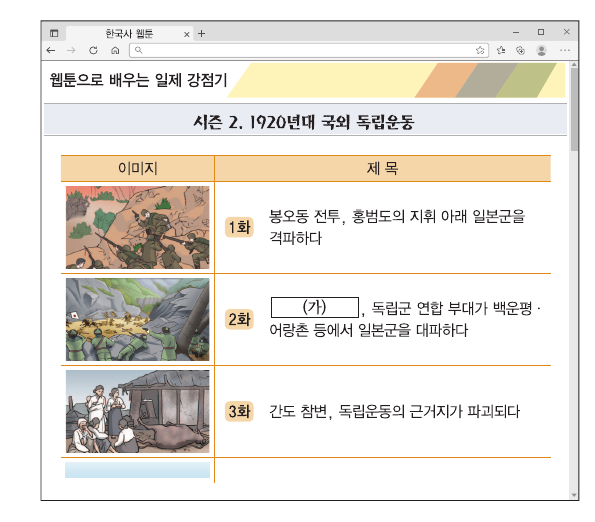595x522 pixels.
Task: Open a new tab with plus button
Action: [201, 33]
